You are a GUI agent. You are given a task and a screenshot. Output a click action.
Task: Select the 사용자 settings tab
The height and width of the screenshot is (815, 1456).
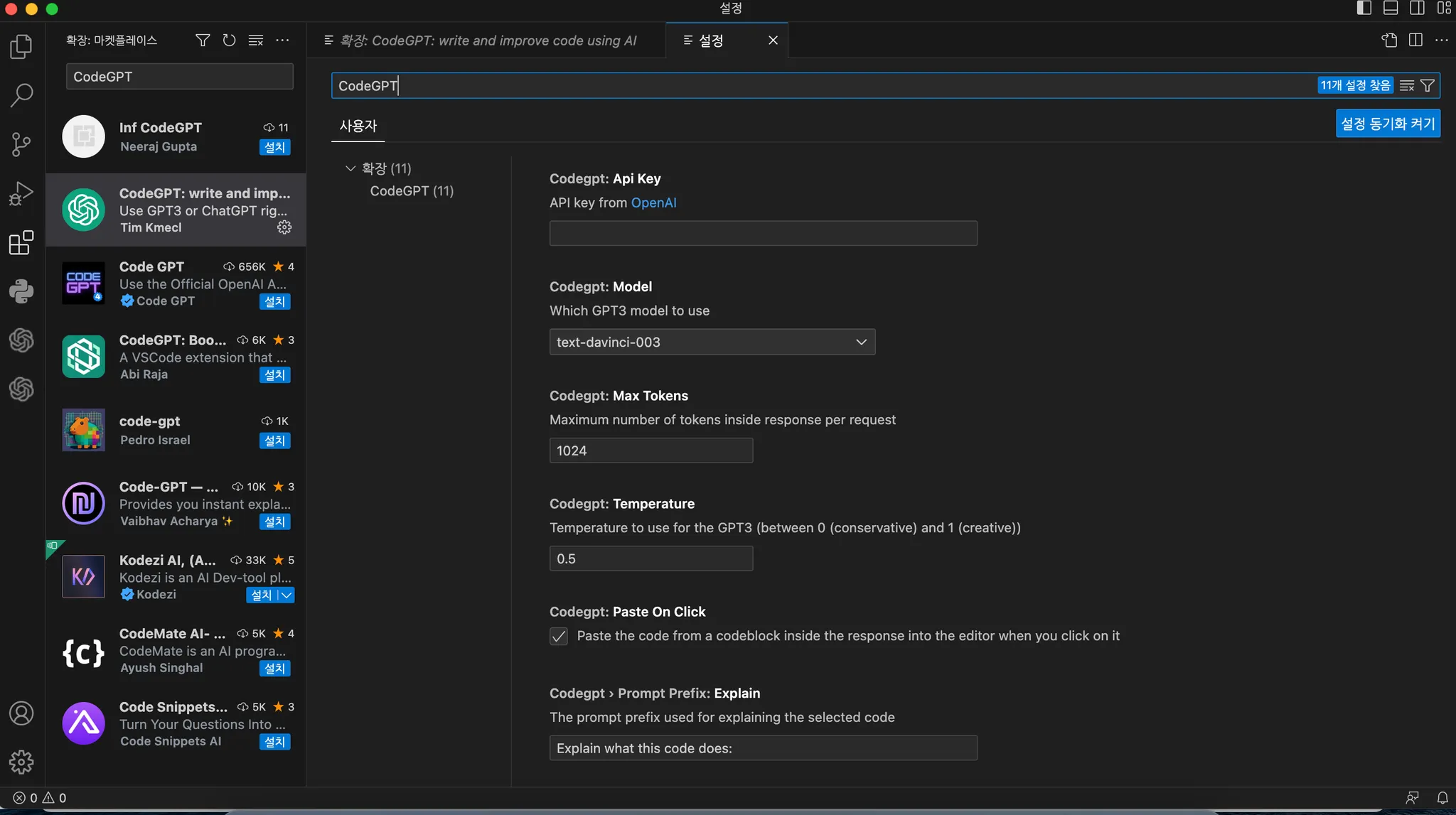coord(358,126)
